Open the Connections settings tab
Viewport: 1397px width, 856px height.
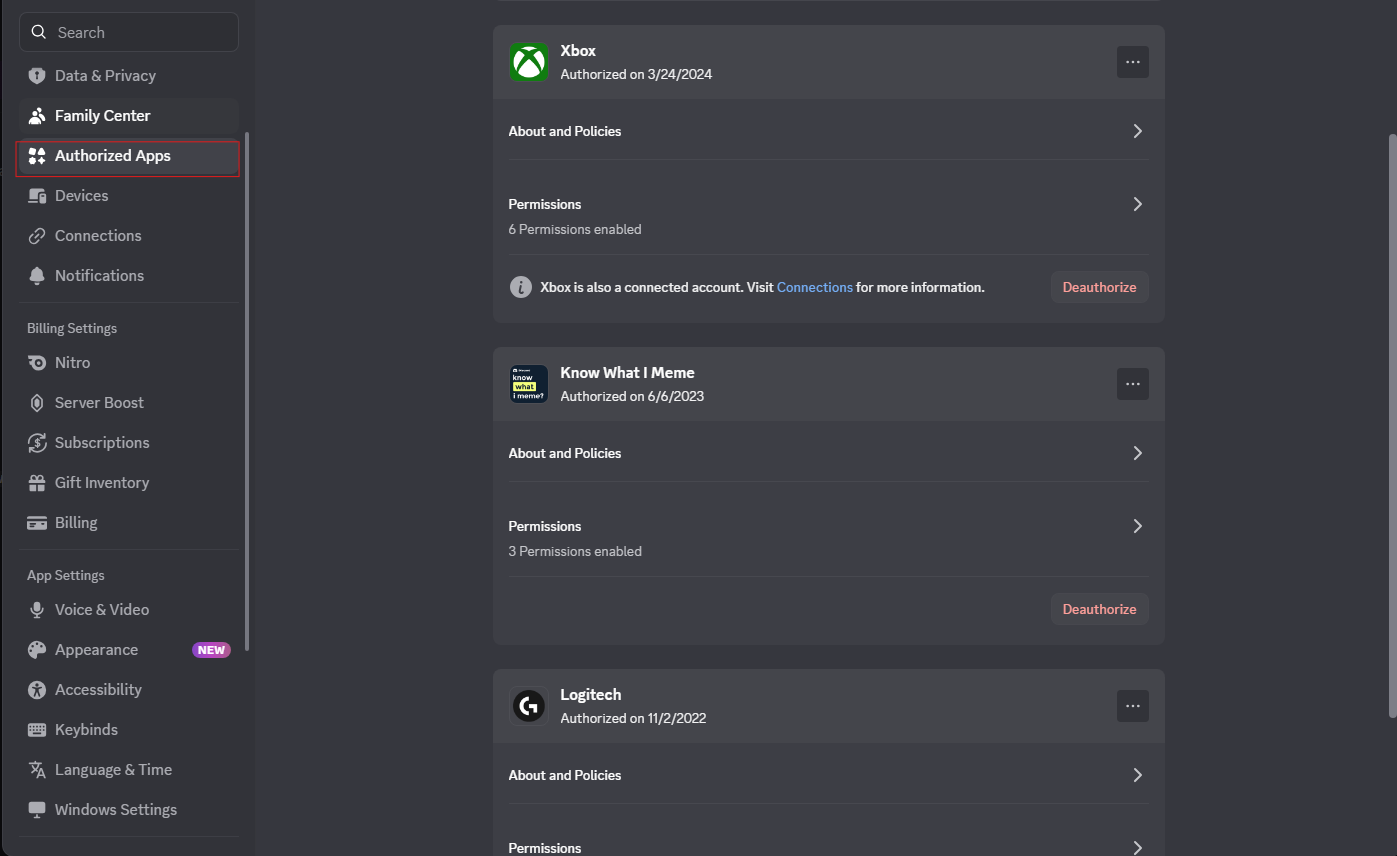[x=129, y=236]
